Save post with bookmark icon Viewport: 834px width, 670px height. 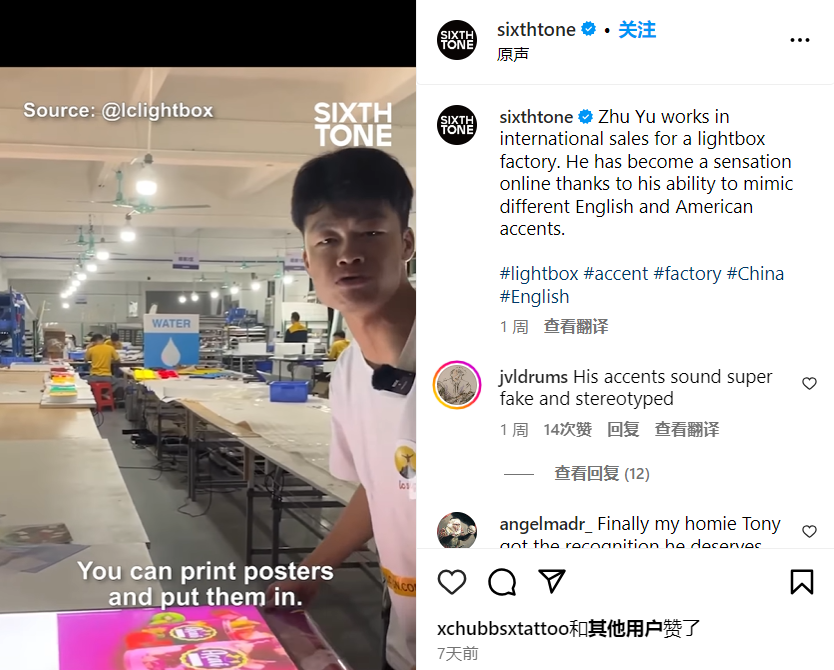[802, 581]
